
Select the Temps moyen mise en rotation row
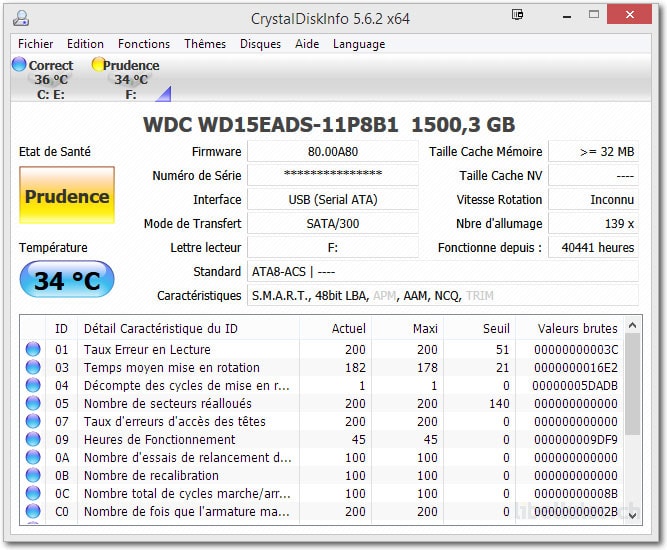pos(322,367)
